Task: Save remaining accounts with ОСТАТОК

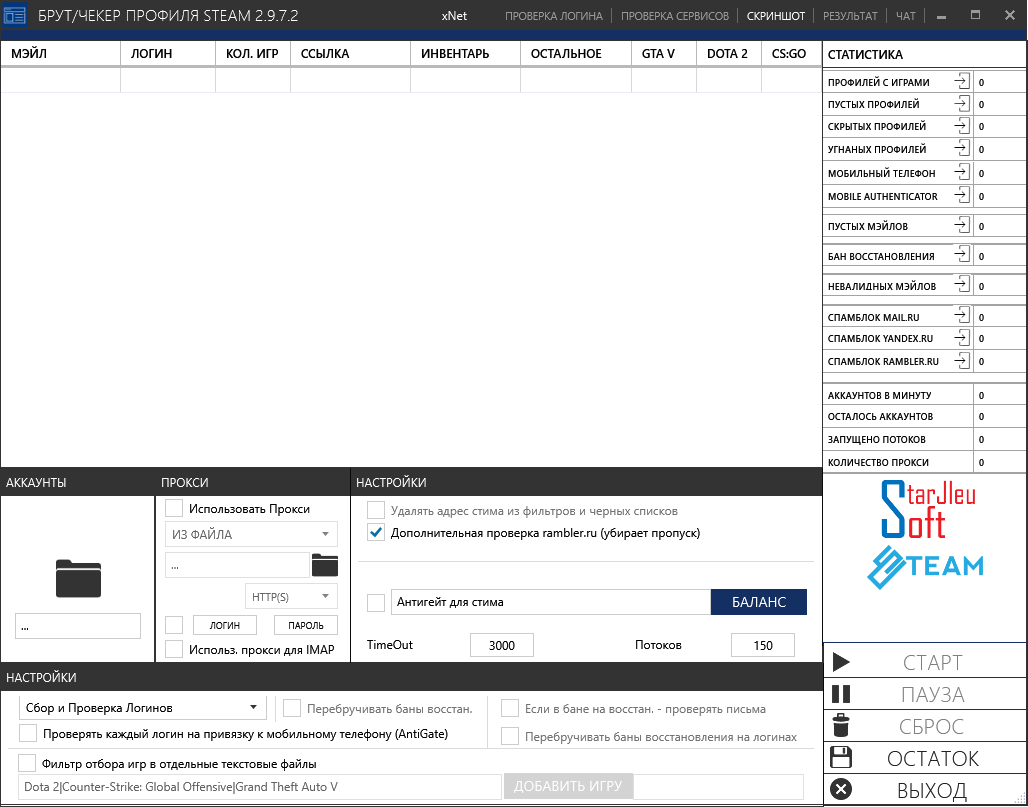Action: 925,758
